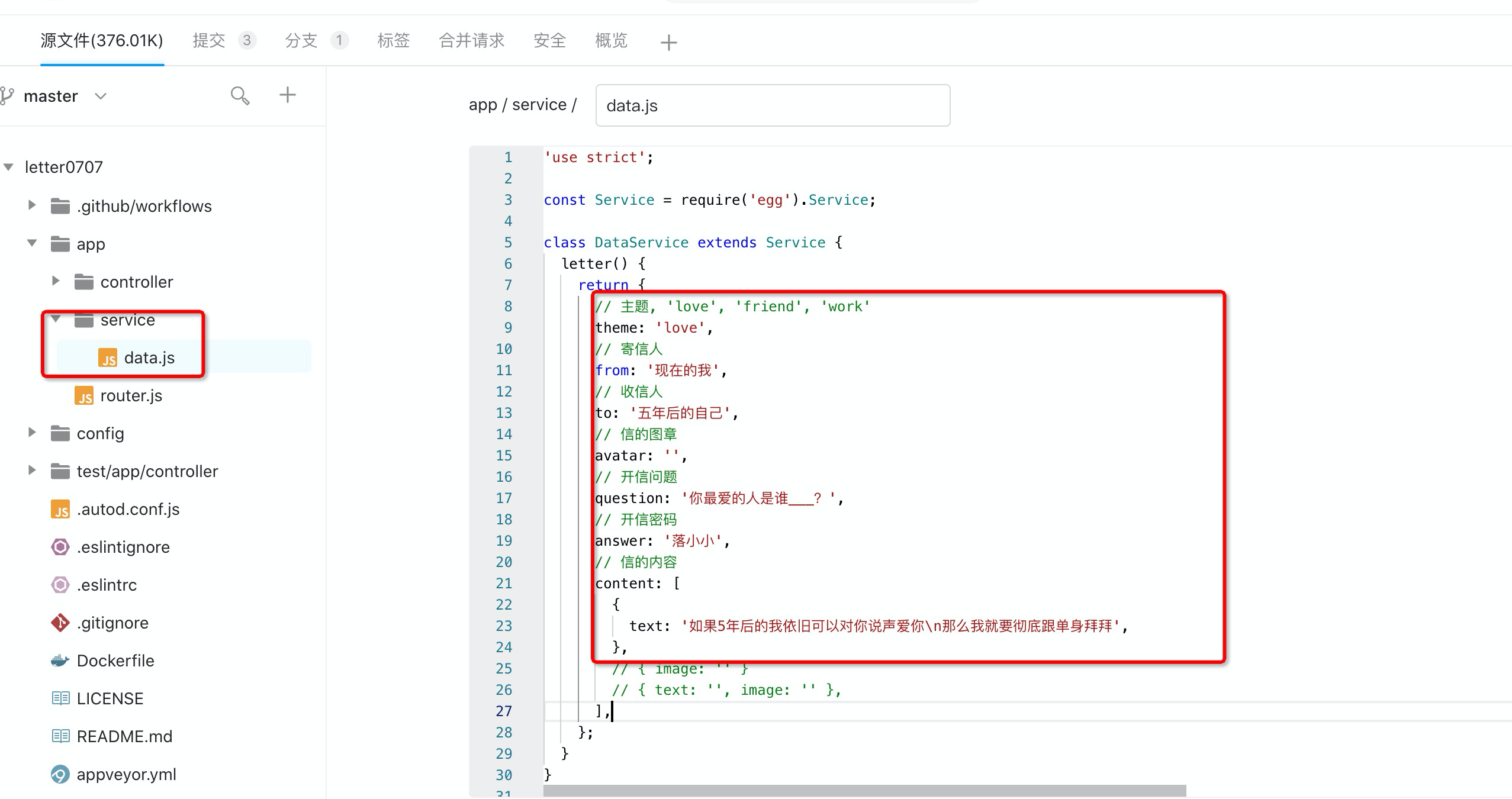Open router.js via its JS icon
The image size is (1512, 799).
click(x=84, y=395)
